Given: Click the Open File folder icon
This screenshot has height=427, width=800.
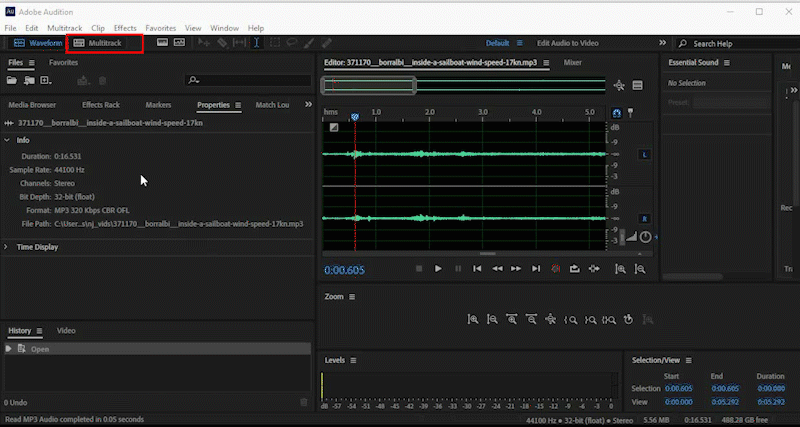Looking at the screenshot, I should click(13, 80).
